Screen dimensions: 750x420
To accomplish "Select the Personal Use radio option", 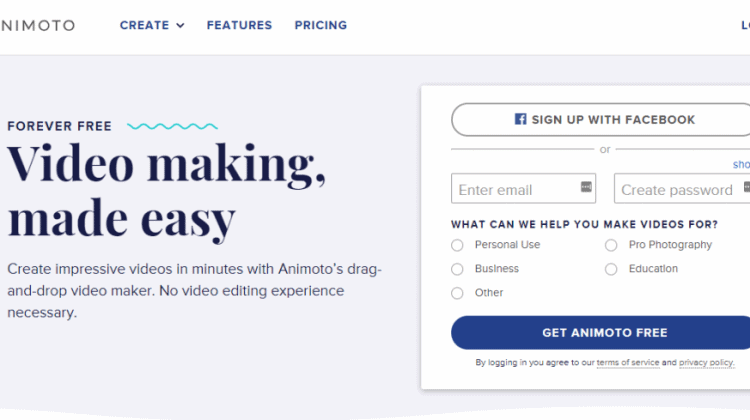I will (457, 245).
